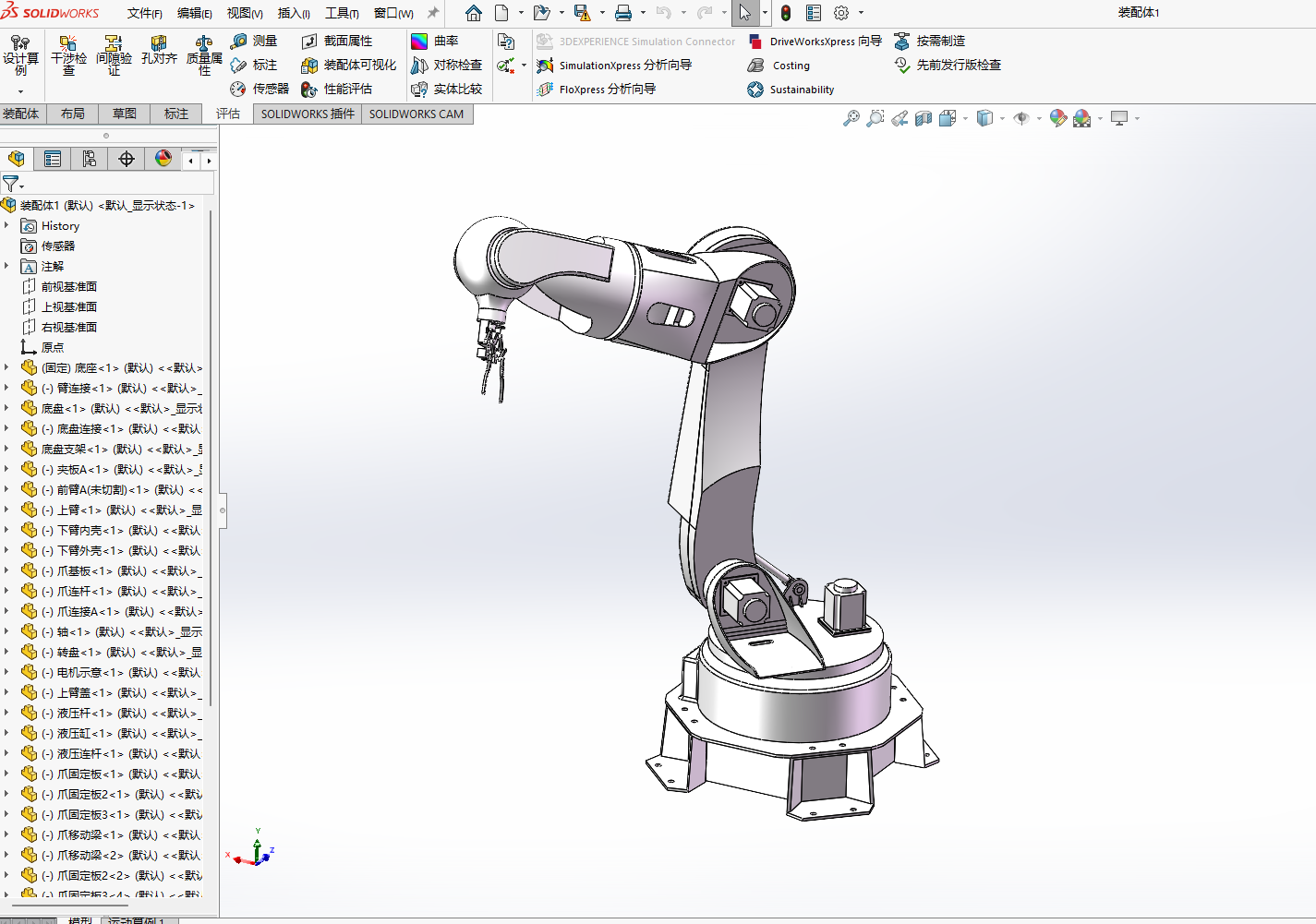Select the Measure tool (测量)
The image size is (1316, 924).
pyautogui.click(x=254, y=41)
